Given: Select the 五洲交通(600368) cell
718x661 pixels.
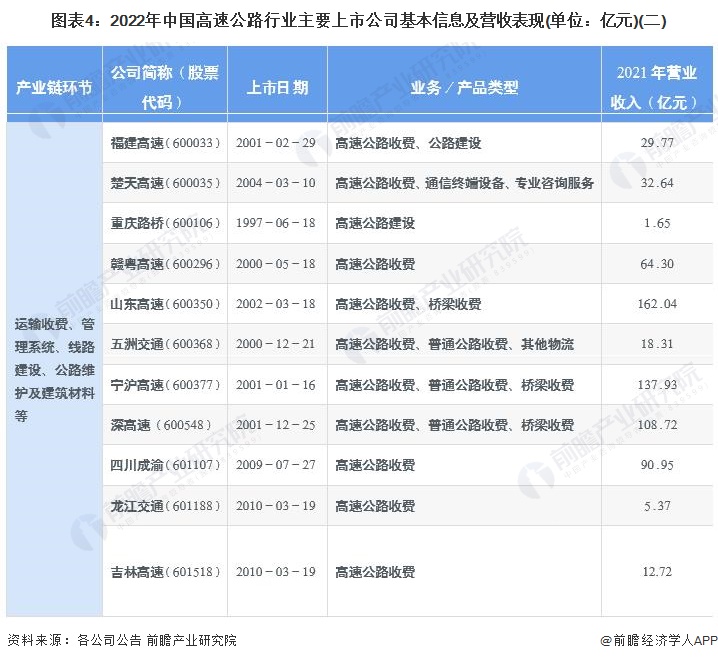Looking at the screenshot, I should pos(165,344).
